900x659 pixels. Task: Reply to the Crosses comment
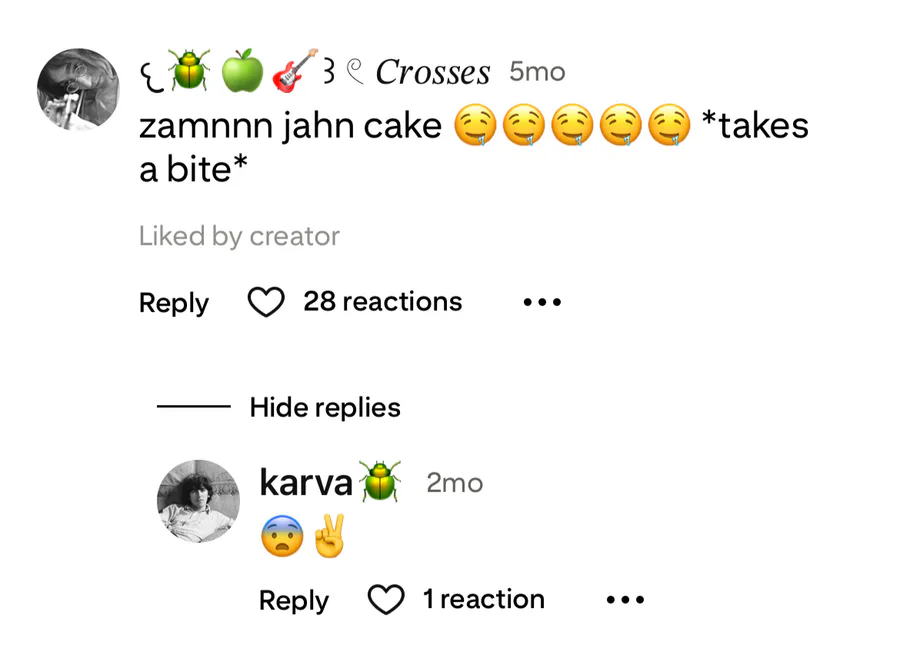point(174,303)
